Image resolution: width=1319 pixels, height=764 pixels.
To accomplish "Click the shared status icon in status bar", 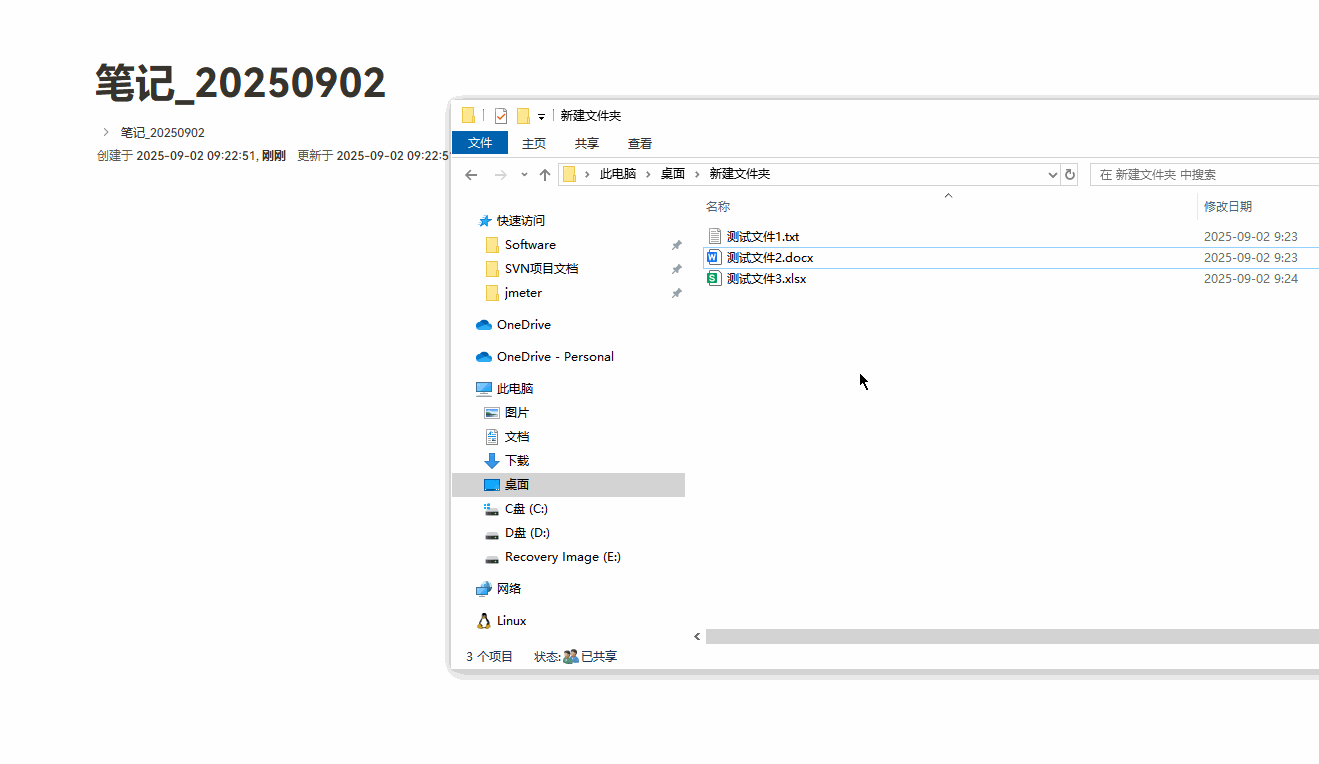I will (x=571, y=656).
